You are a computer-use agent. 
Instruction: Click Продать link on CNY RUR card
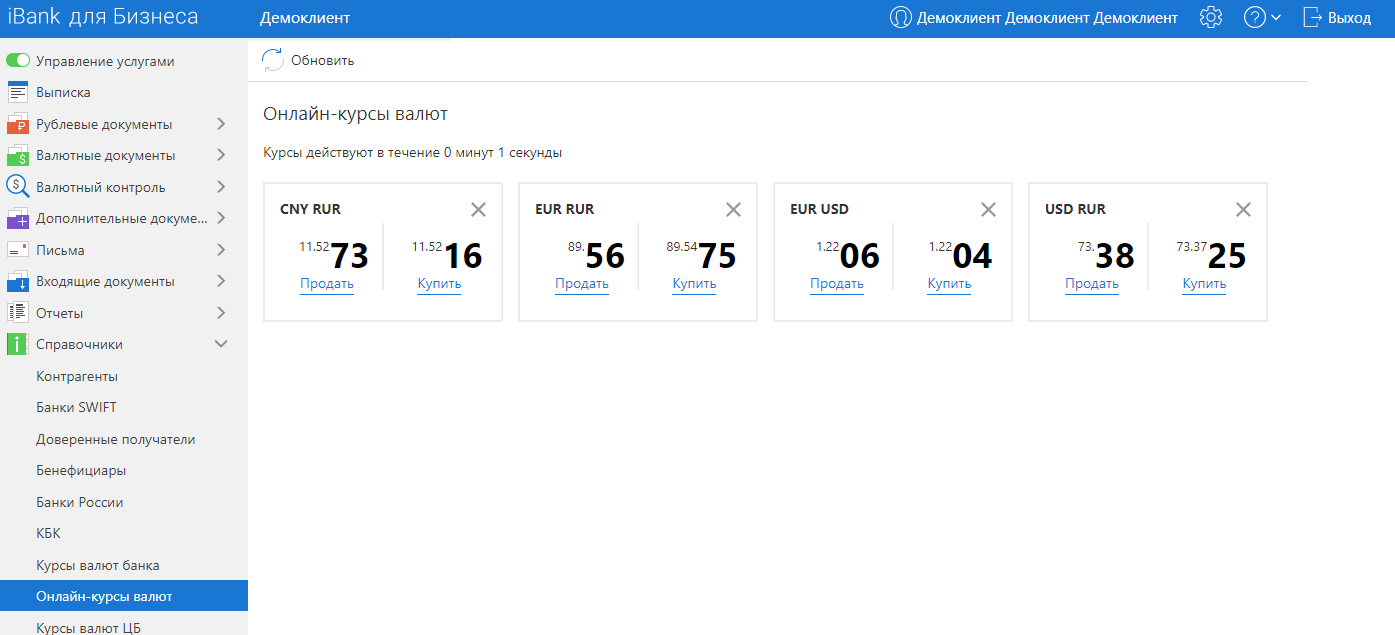point(327,284)
